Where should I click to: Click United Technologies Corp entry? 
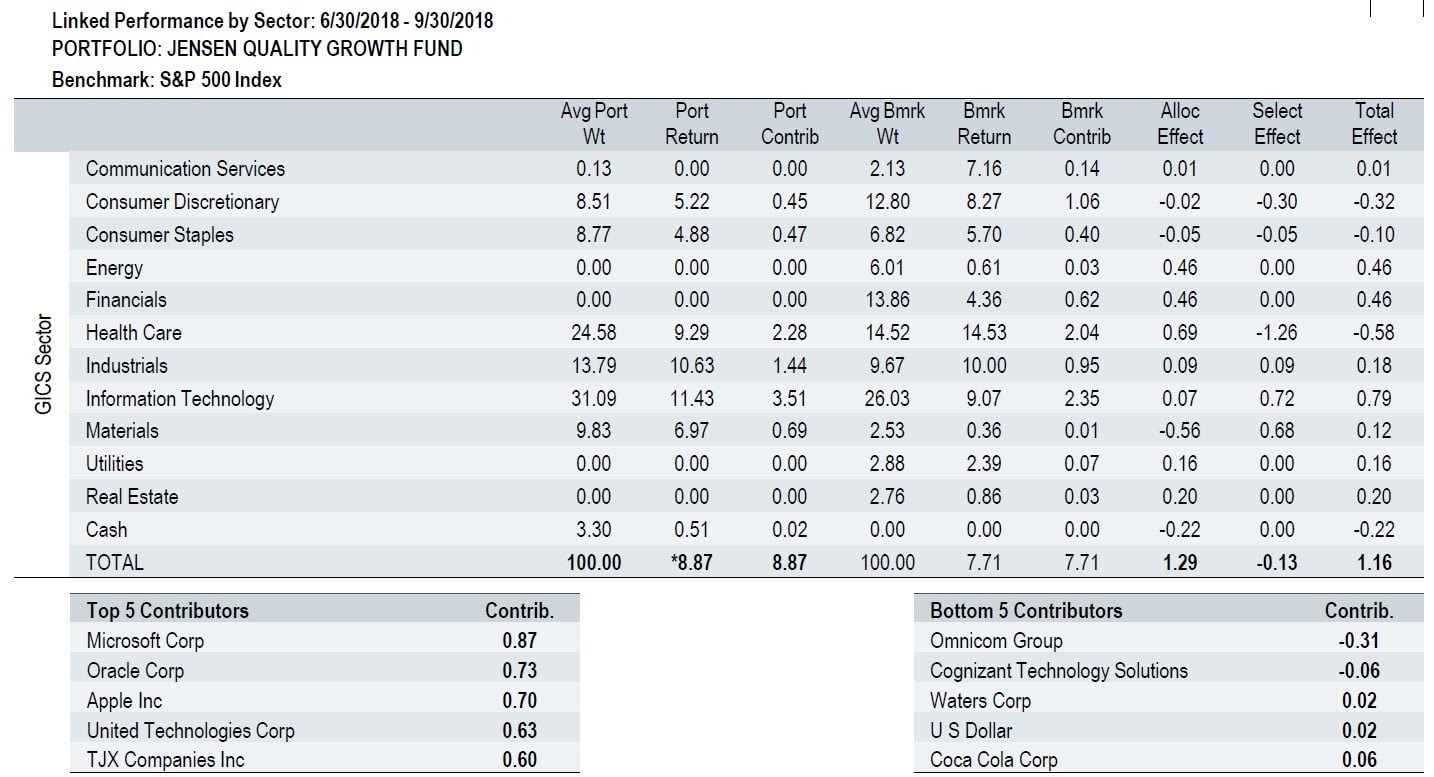point(190,731)
